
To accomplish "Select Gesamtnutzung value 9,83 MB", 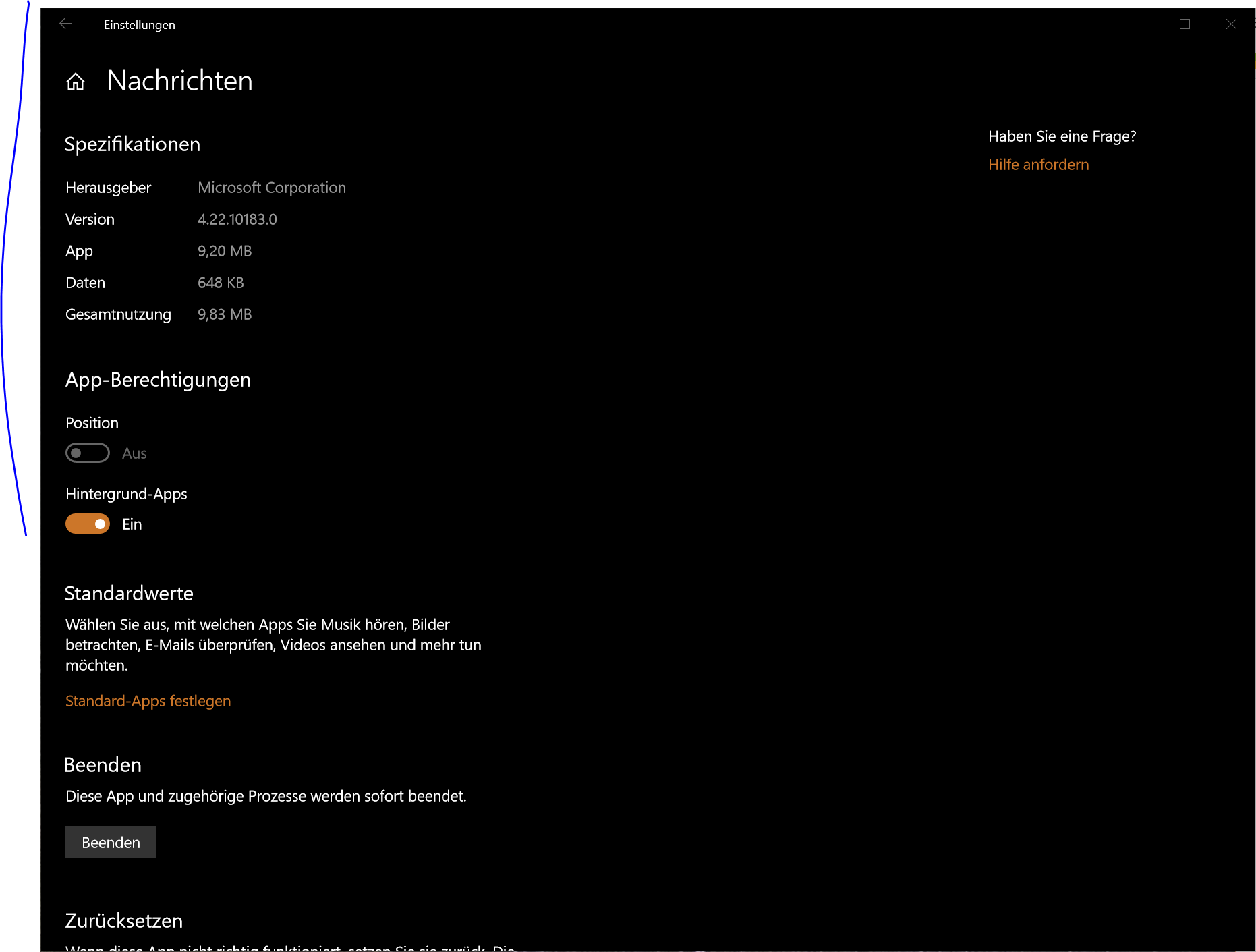I will [x=225, y=314].
